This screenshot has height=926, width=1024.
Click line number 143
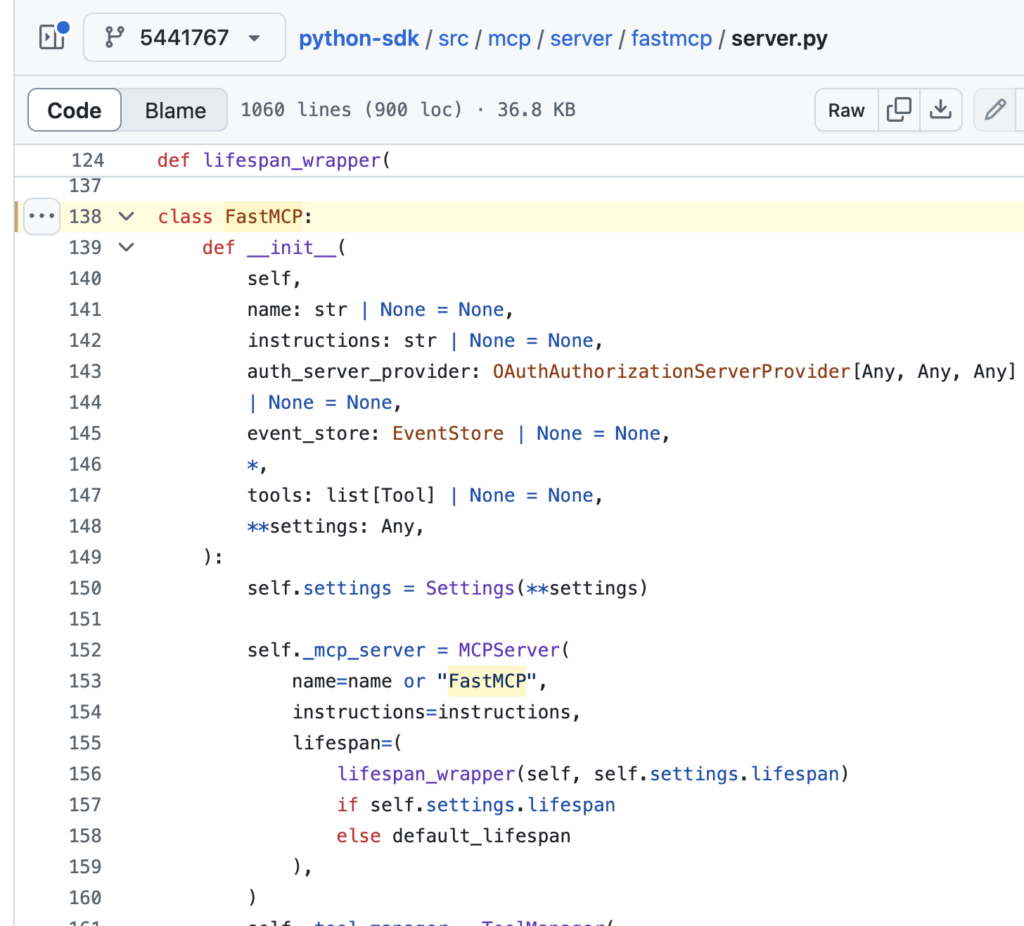click(x=85, y=371)
